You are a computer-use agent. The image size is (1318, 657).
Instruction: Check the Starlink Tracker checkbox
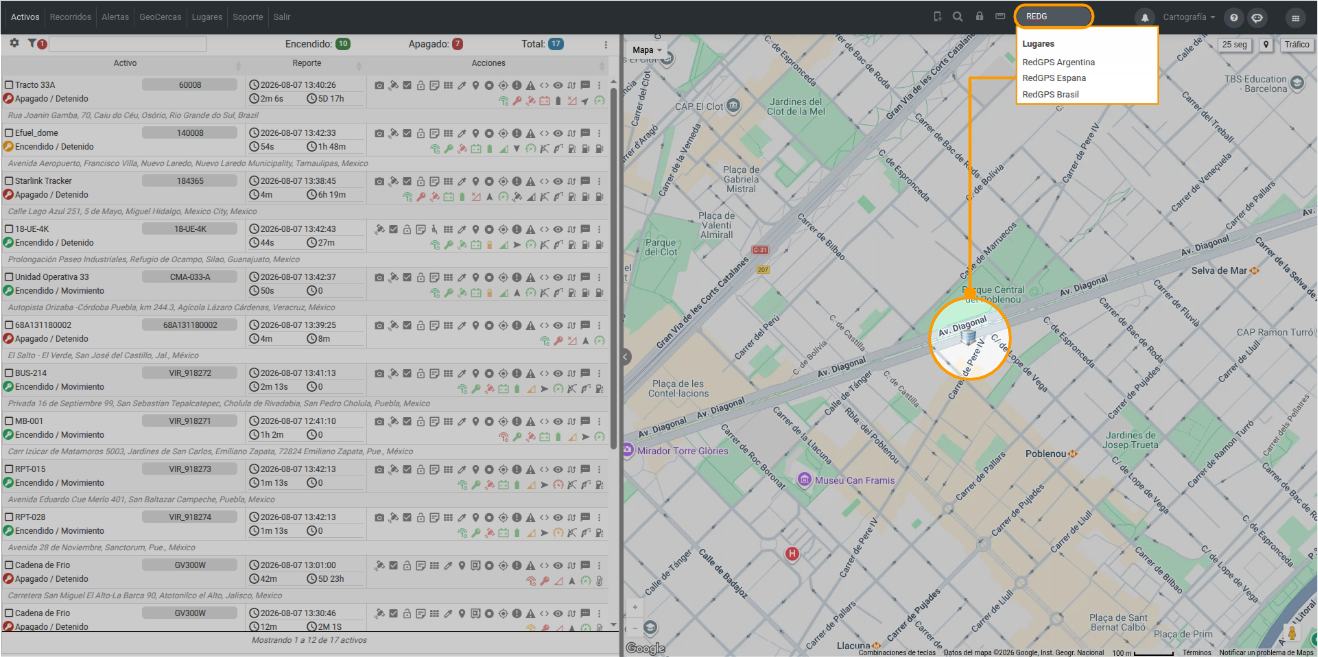pyautogui.click(x=9, y=181)
